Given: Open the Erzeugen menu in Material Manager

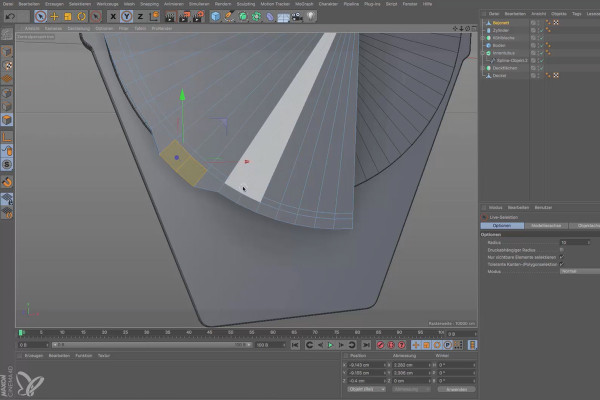Looking at the screenshot, I should [x=34, y=356].
